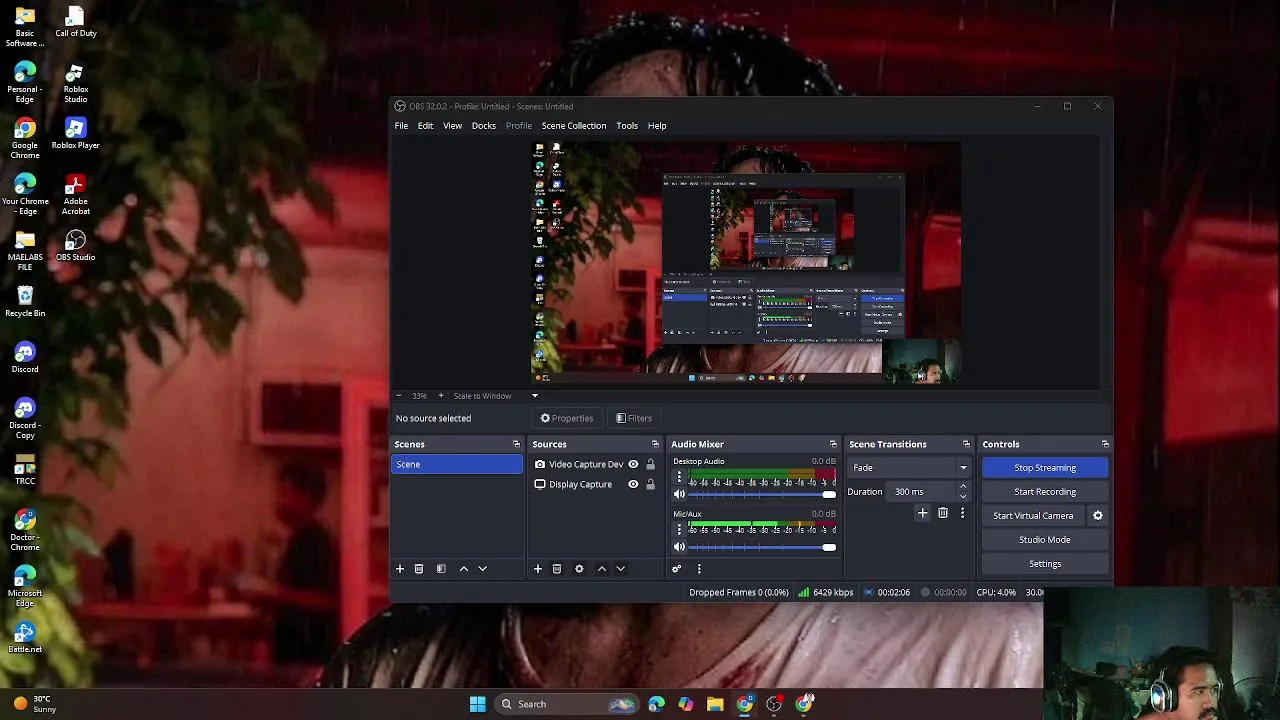Open source Properties button
This screenshot has width=1280, height=720.
click(567, 418)
